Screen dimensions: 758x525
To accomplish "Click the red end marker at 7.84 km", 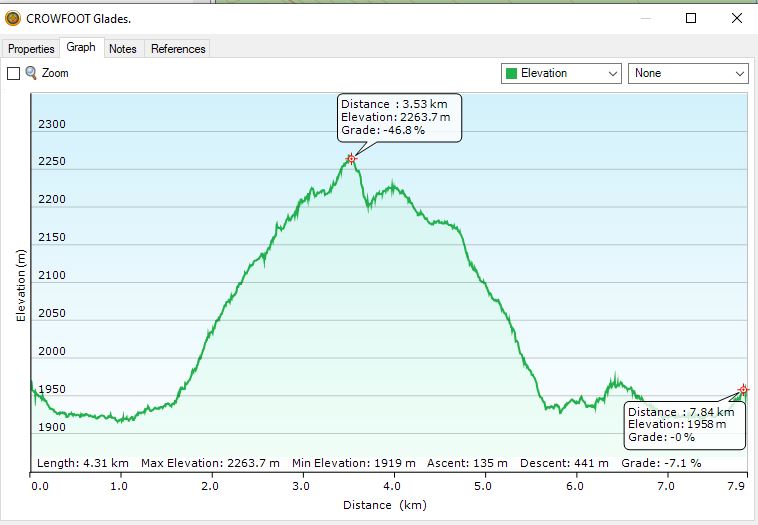I will coord(743,389).
